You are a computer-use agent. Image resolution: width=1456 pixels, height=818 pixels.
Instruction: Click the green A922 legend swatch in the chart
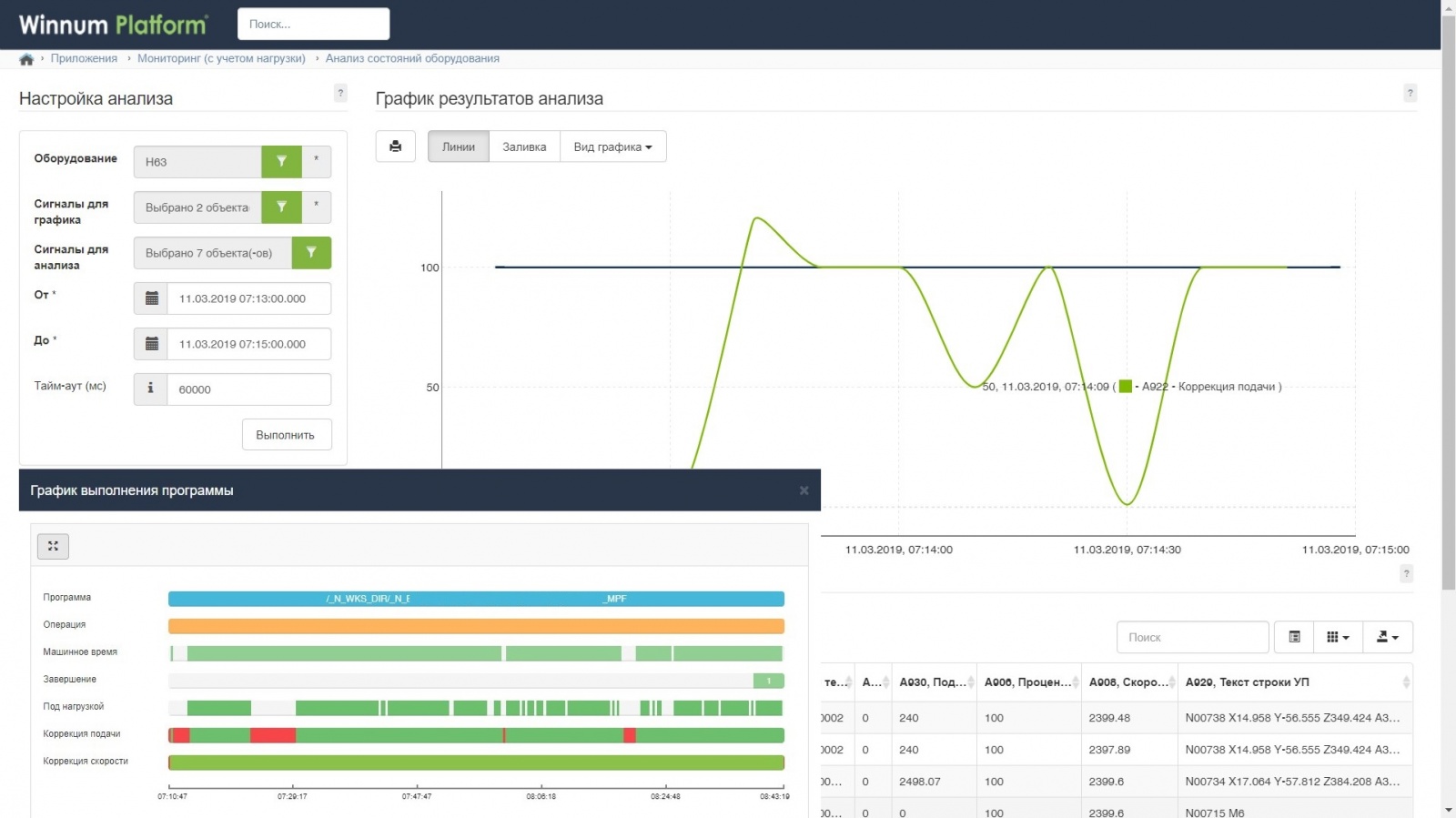click(x=1126, y=387)
